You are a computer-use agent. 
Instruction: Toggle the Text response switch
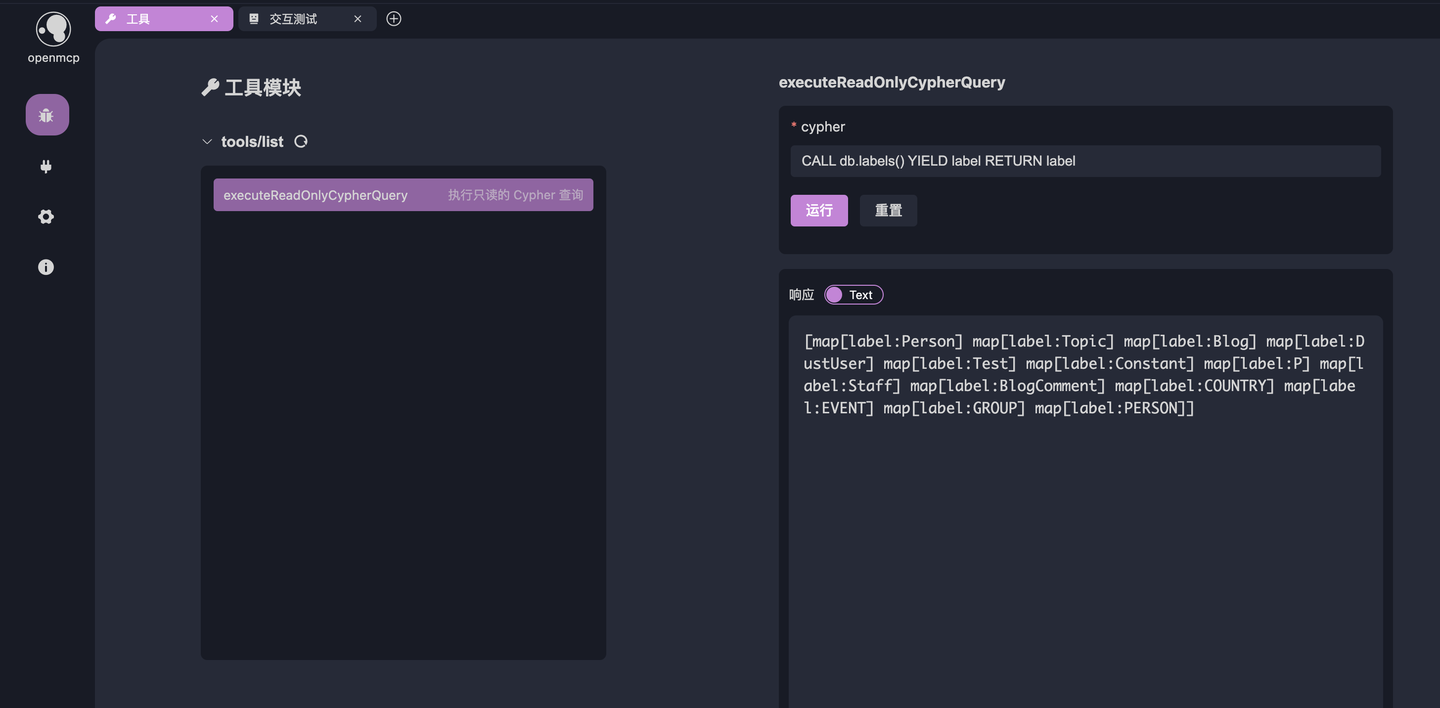tap(854, 295)
